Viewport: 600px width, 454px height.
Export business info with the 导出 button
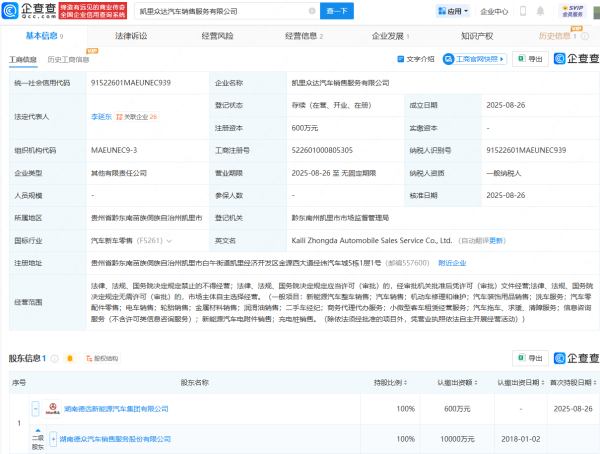click(531, 59)
